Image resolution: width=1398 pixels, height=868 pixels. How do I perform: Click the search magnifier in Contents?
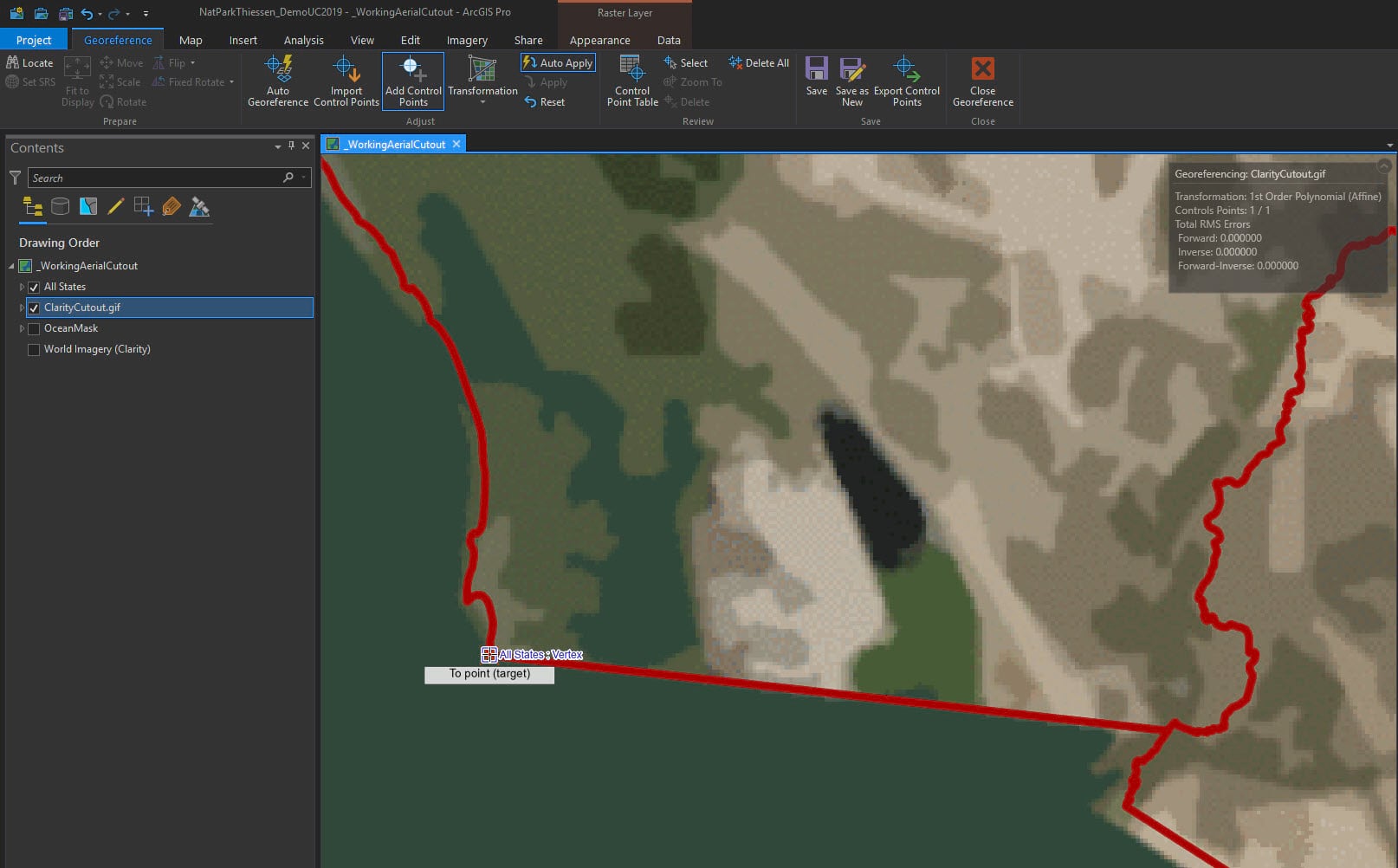(x=288, y=178)
